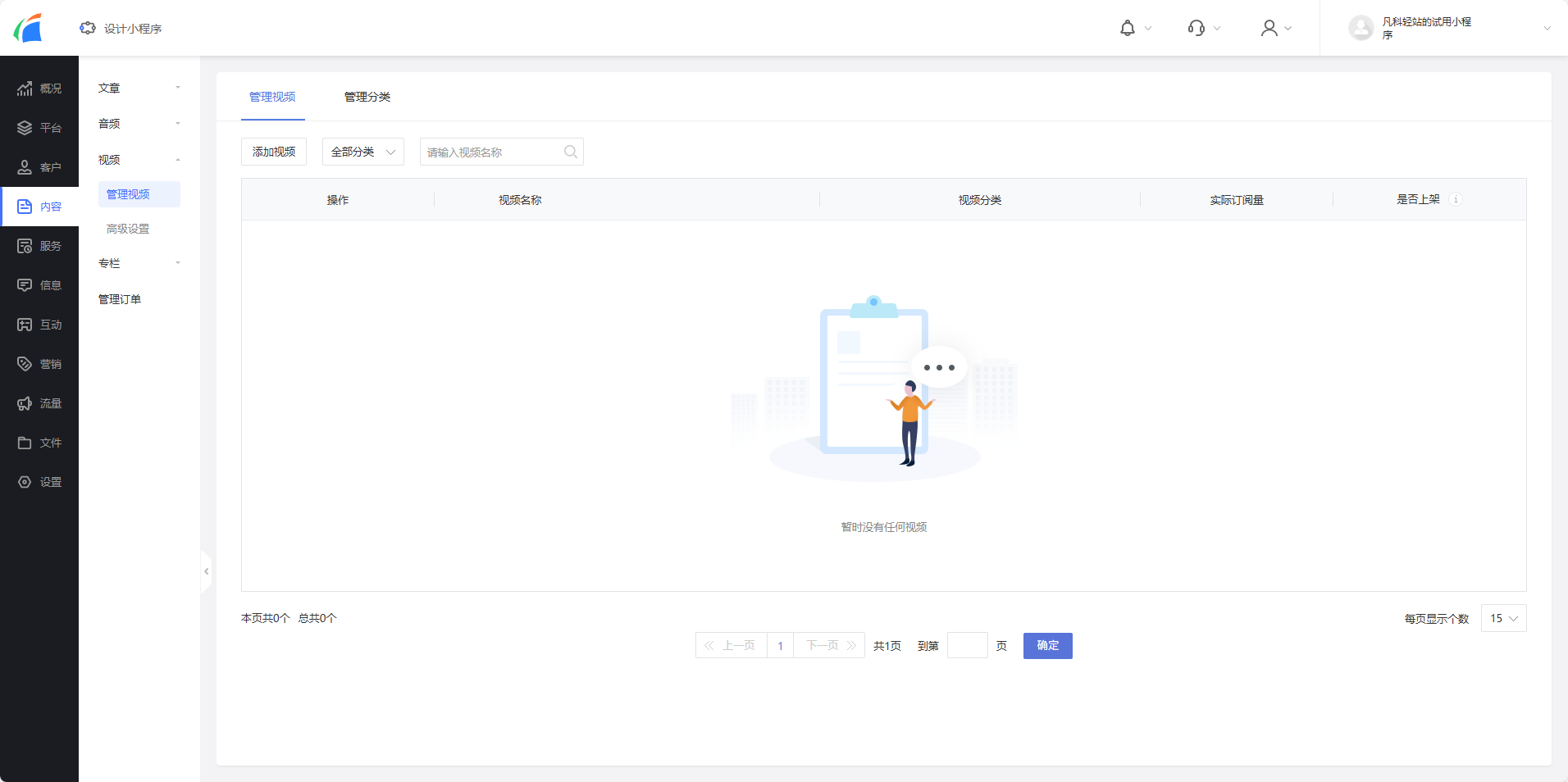Viewport: 1568px width, 782px height.
Task: Click the 确定 pagination button
Action: [1047, 646]
